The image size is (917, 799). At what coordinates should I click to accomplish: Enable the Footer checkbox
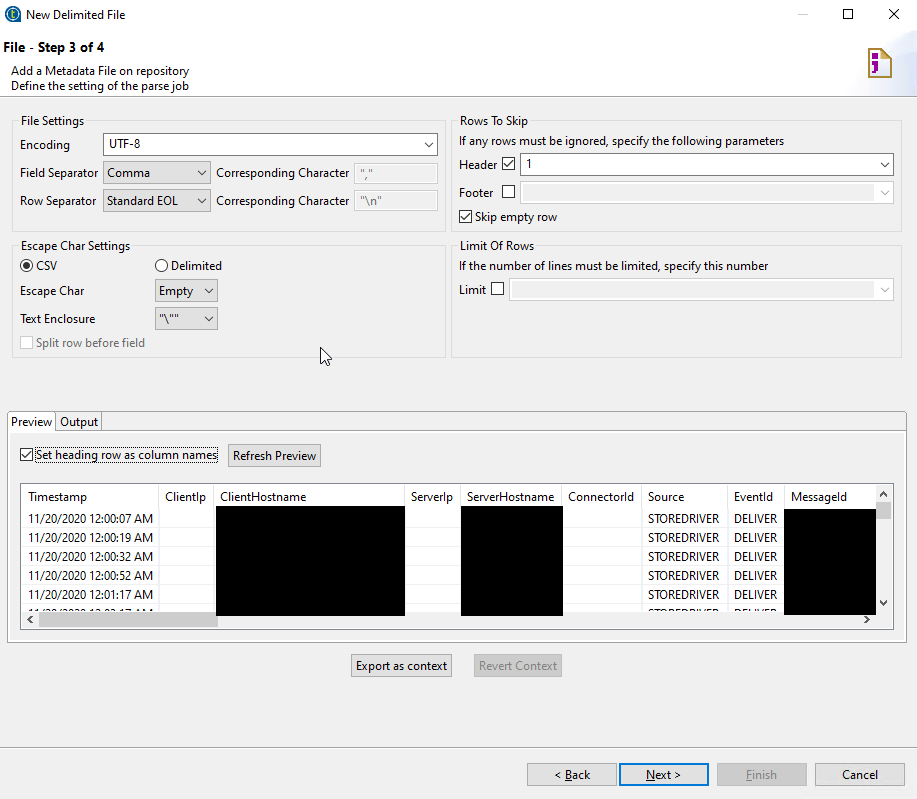click(509, 192)
